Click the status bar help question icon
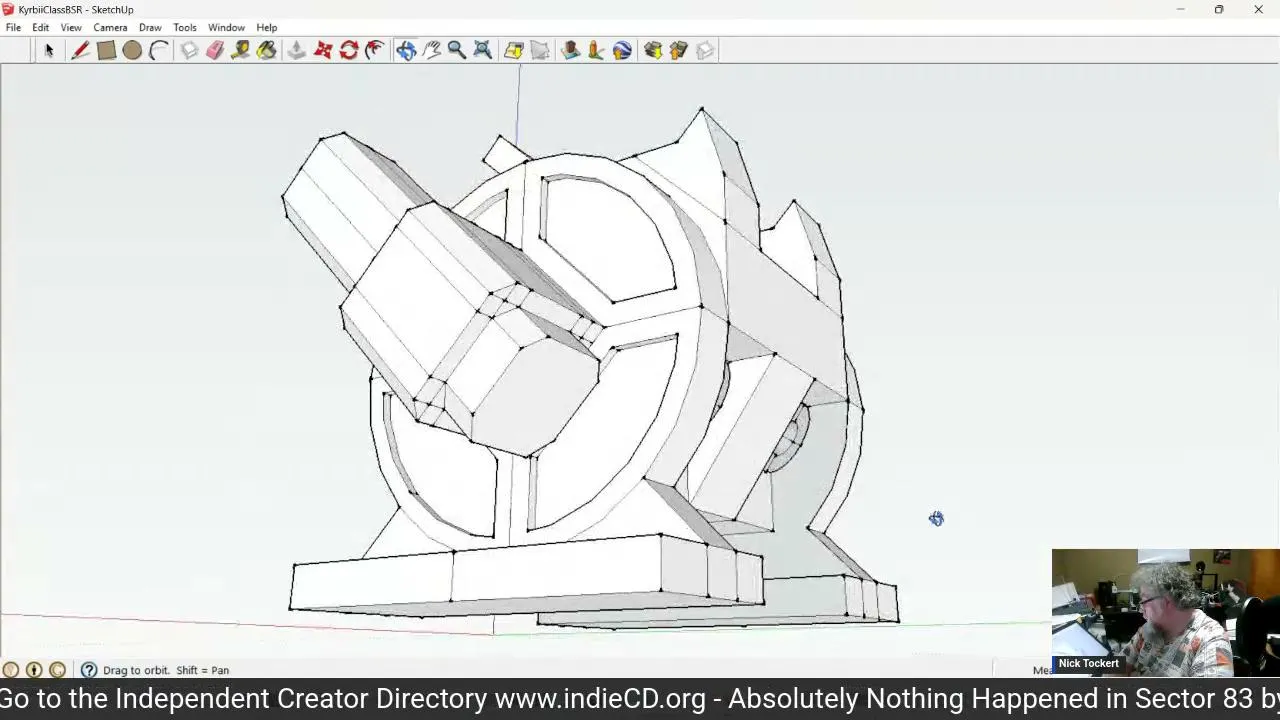Viewport: 1280px width, 720px height. [x=89, y=670]
